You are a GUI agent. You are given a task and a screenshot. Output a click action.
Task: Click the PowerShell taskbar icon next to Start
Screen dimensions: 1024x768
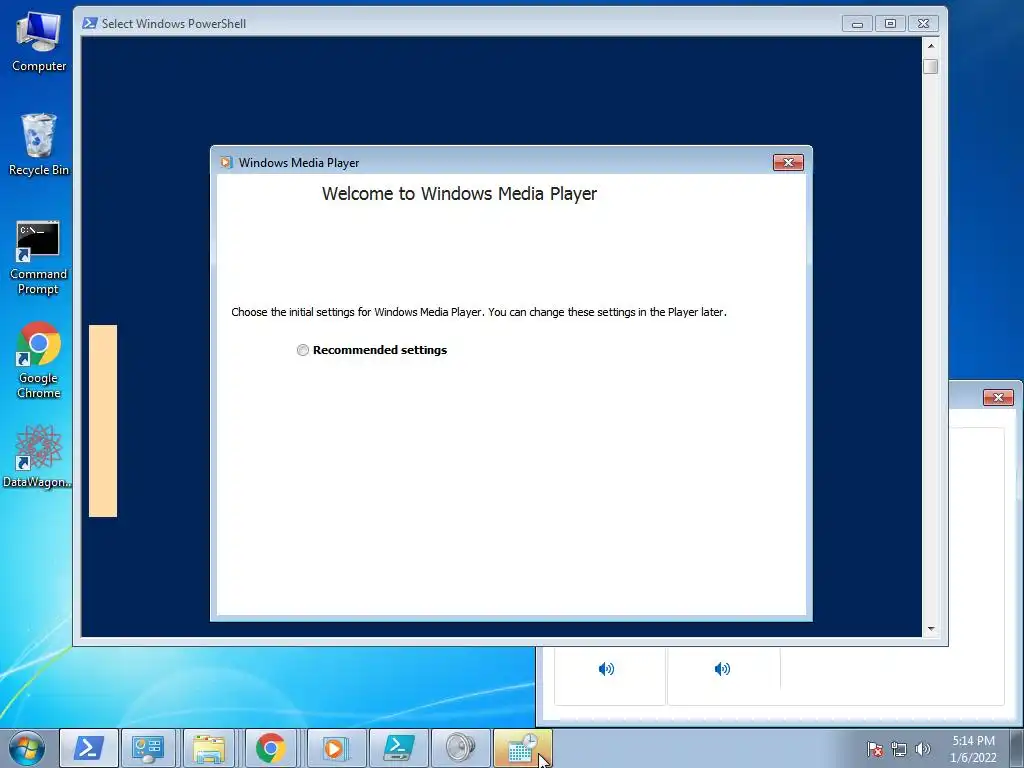89,748
